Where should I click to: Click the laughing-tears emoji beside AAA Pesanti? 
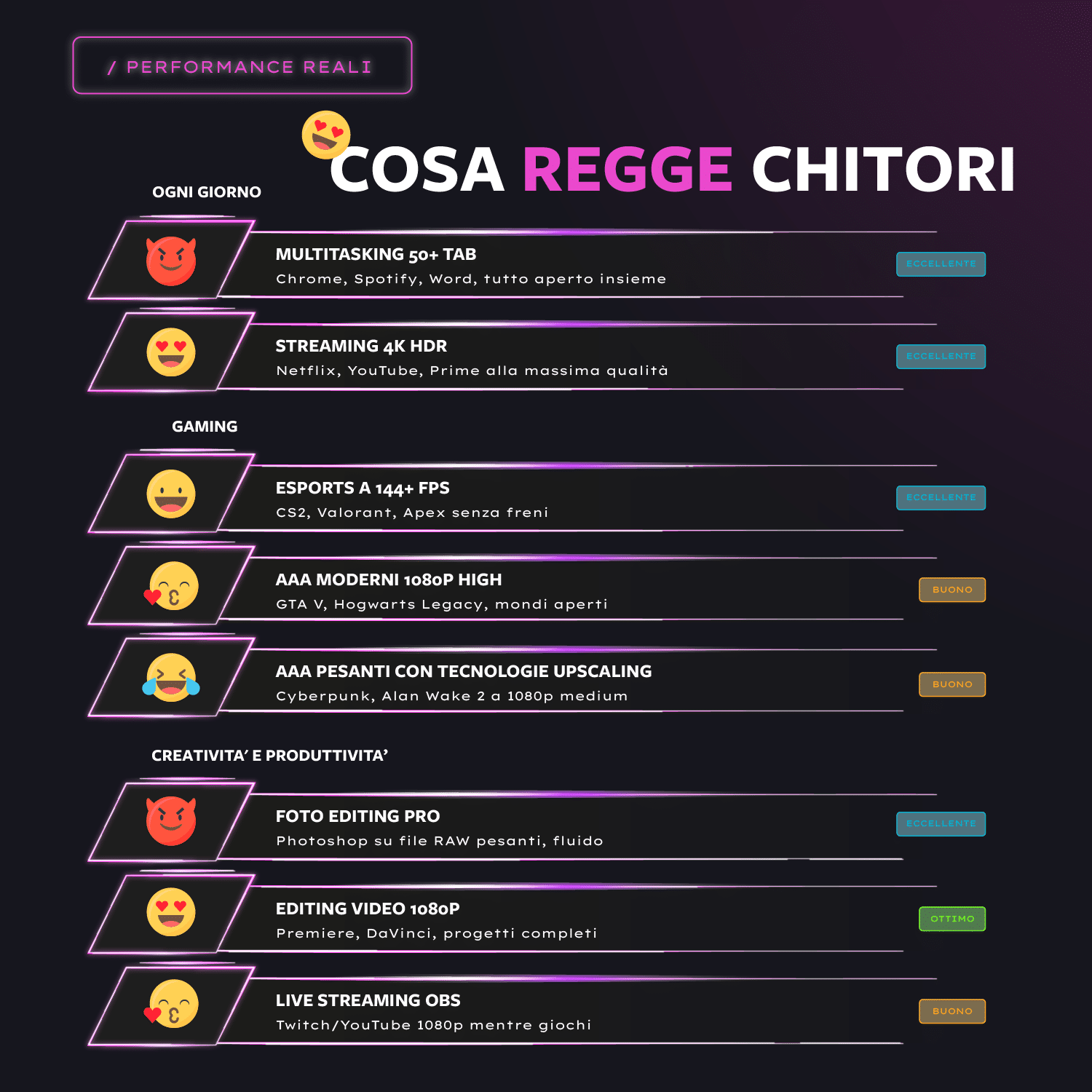171,677
